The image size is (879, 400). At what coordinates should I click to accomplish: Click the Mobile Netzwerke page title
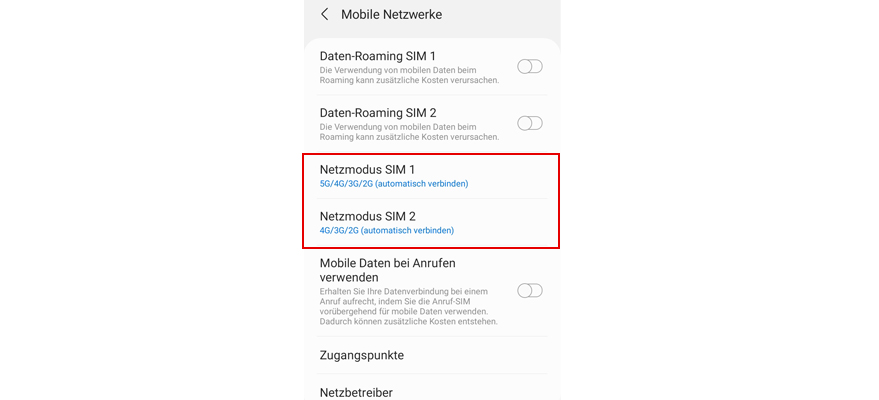tap(391, 15)
